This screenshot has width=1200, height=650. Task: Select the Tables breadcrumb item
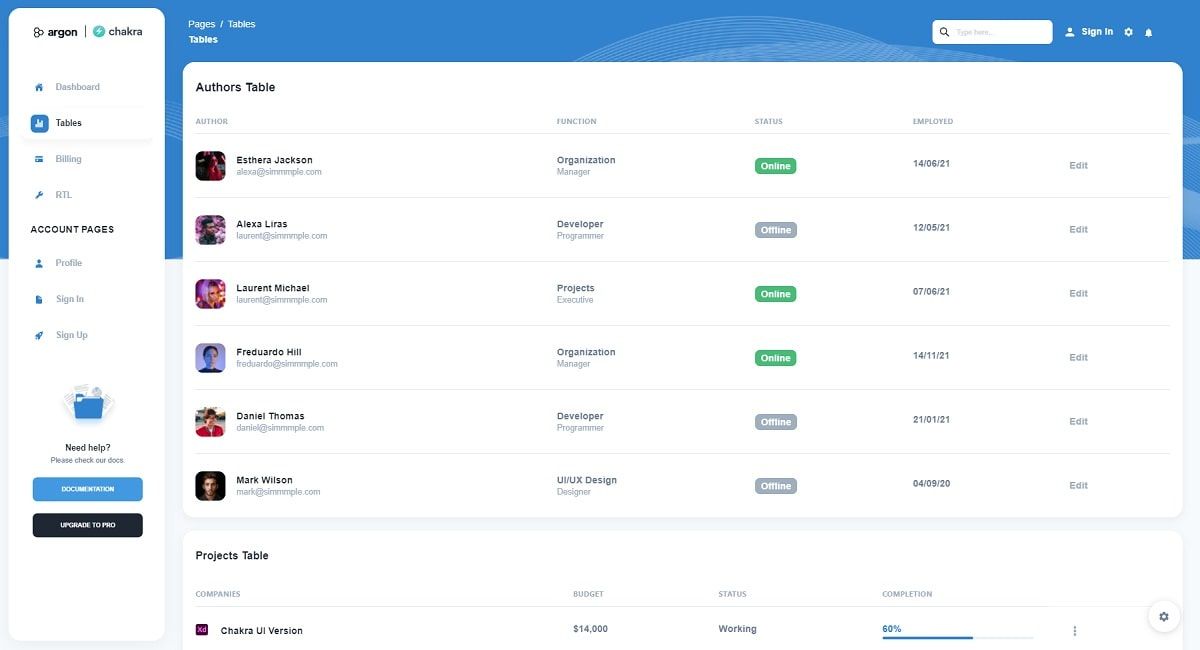point(244,23)
